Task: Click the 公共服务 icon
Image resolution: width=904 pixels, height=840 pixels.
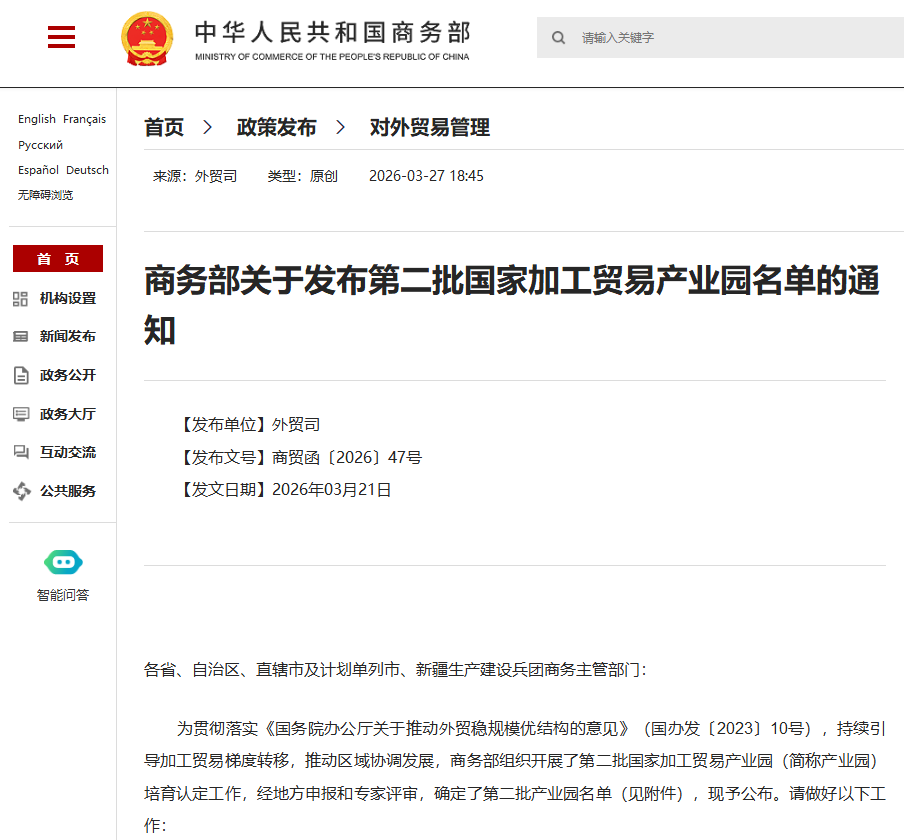Action: (x=21, y=491)
